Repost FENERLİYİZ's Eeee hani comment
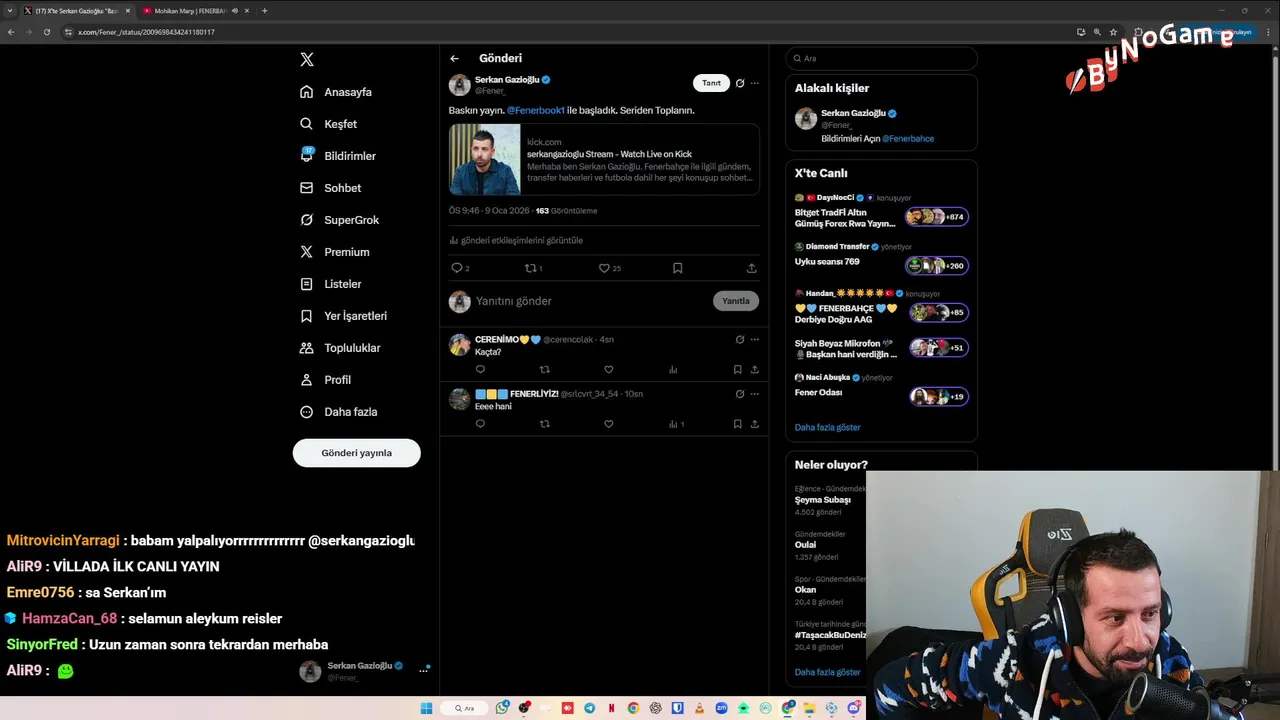 (x=545, y=424)
